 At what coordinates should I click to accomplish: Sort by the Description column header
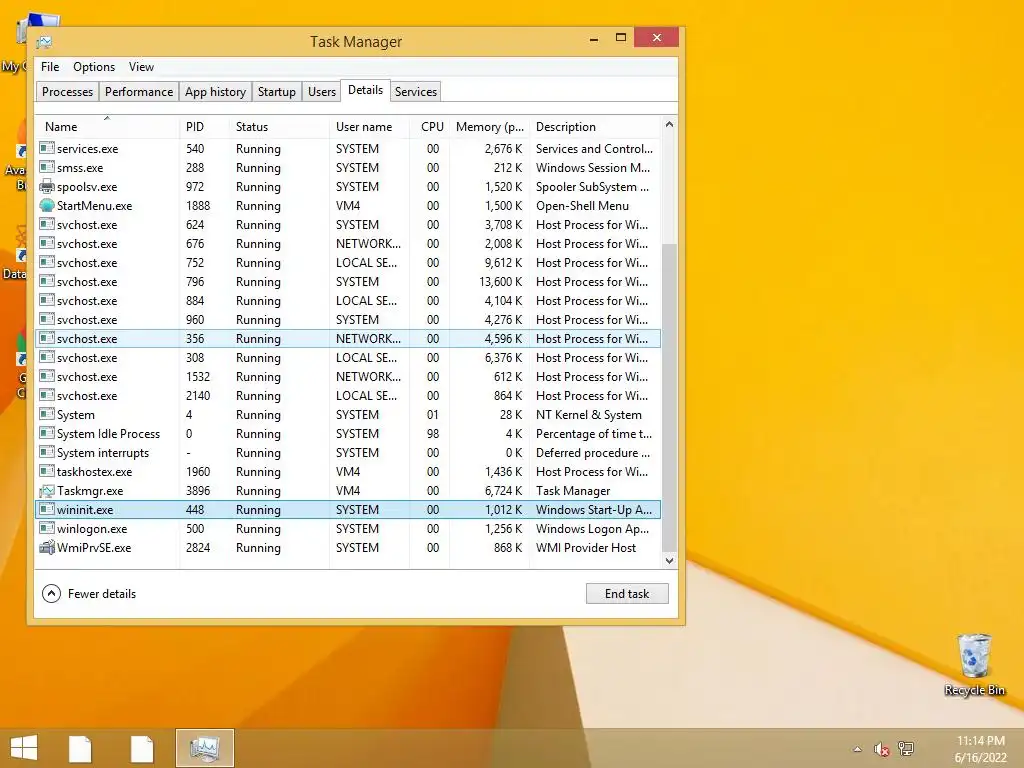595,127
